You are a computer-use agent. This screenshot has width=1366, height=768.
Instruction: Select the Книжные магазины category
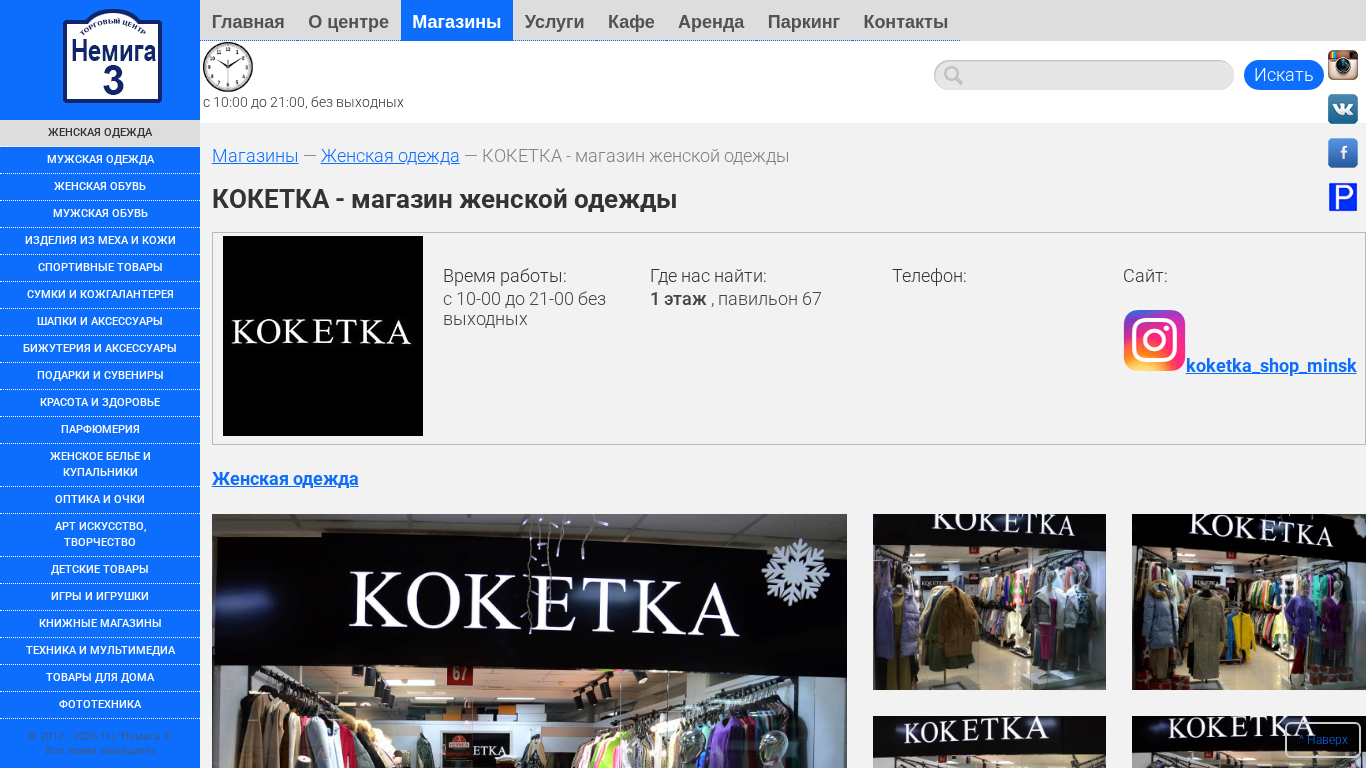tap(100, 624)
